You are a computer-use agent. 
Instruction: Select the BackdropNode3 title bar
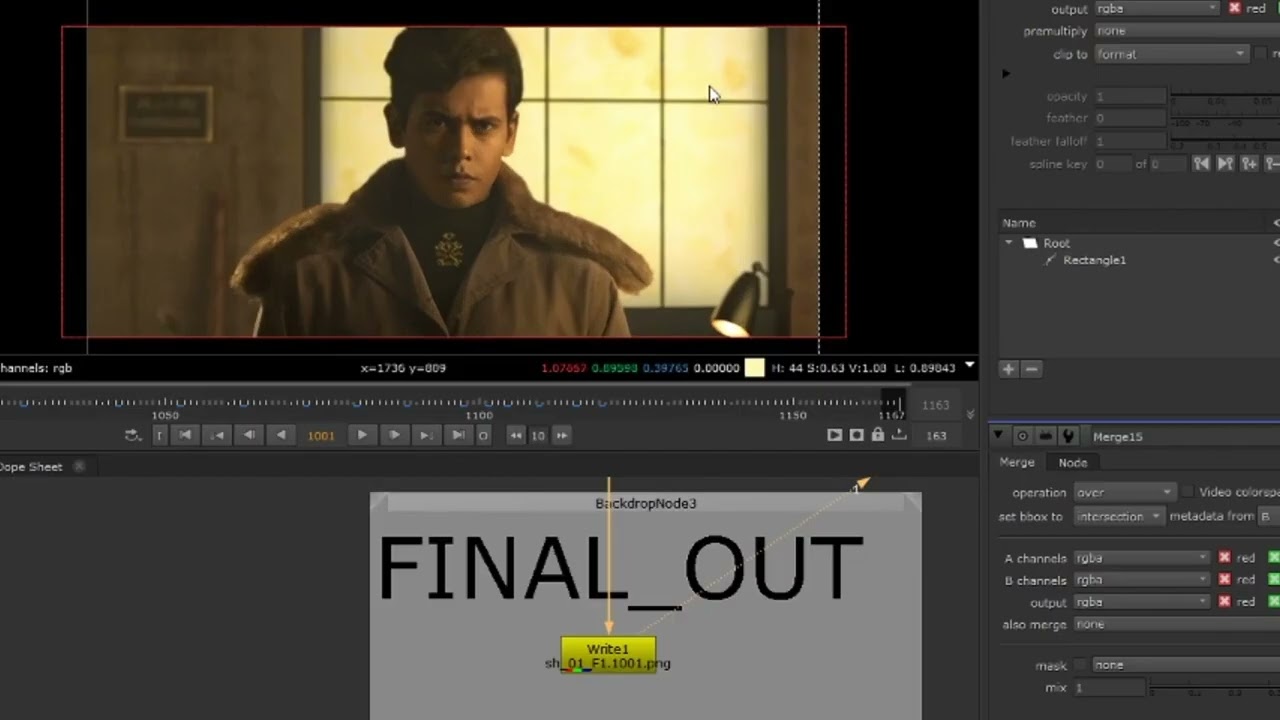[645, 503]
